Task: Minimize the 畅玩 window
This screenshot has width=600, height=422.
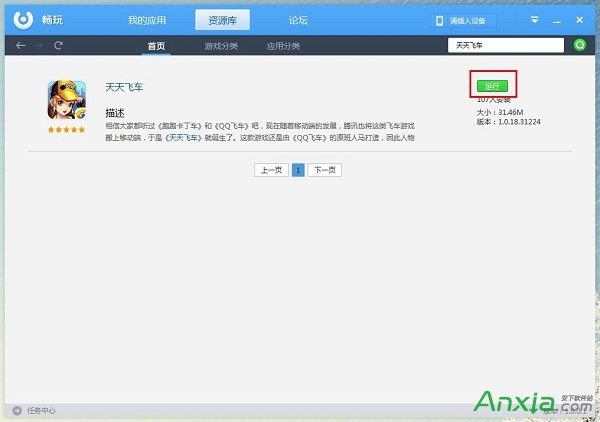Action: point(557,22)
